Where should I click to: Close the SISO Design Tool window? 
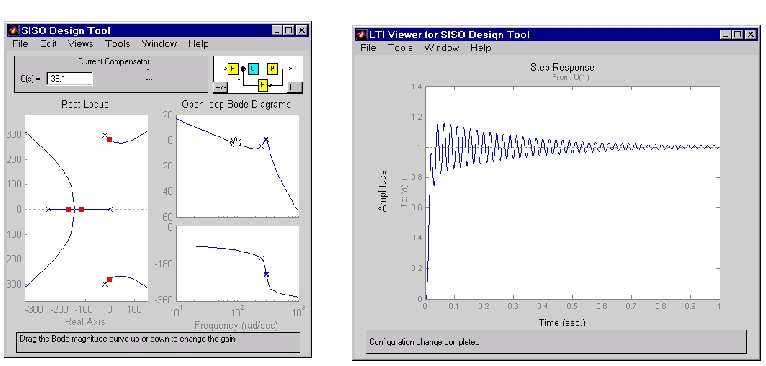[x=302, y=30]
